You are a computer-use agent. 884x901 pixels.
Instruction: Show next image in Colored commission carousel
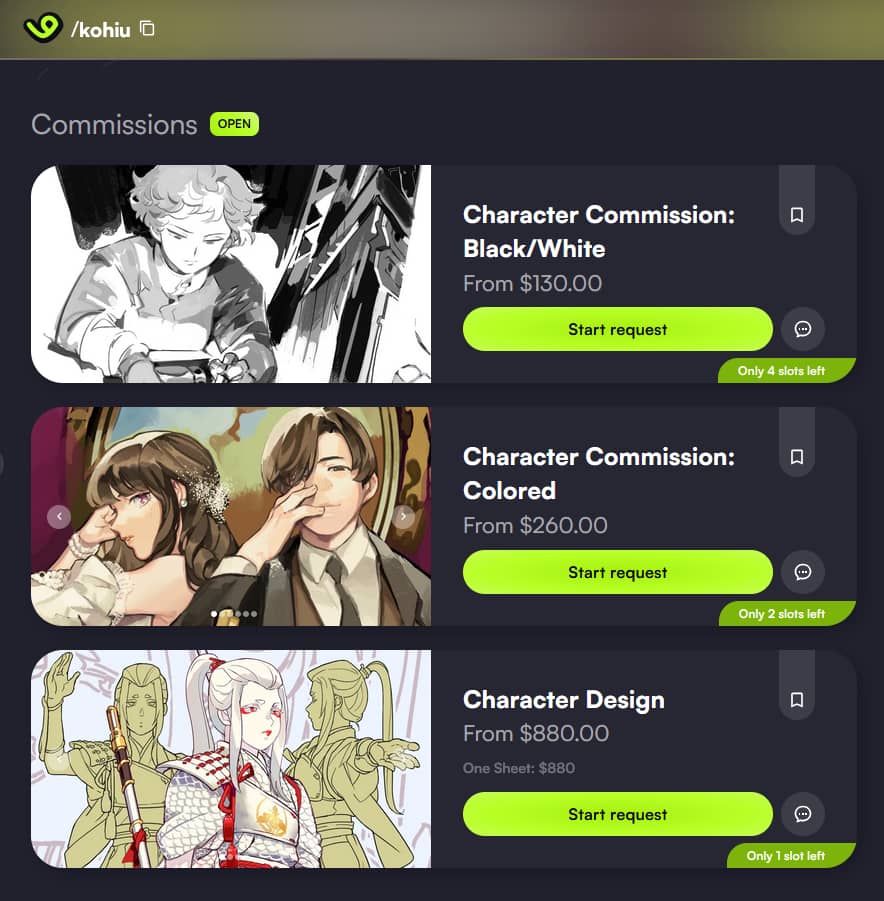point(403,516)
